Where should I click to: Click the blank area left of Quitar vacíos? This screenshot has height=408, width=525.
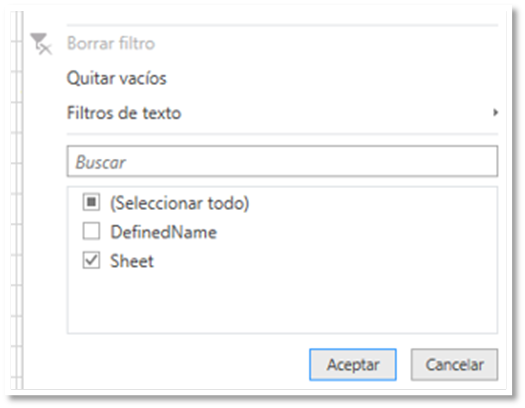coord(45,78)
